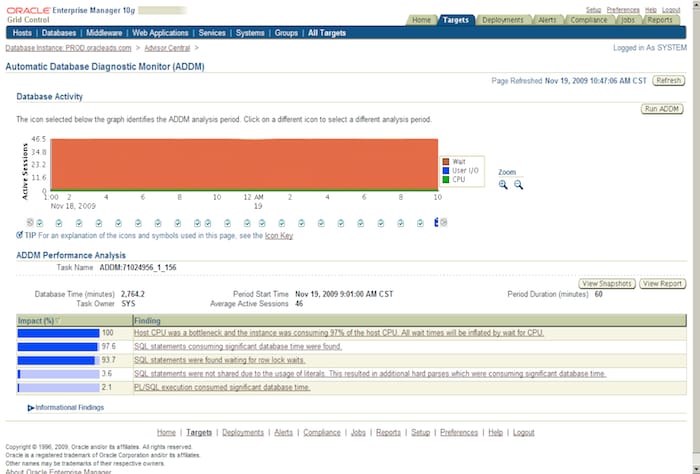Open the Icon Key link
Screen dimensions: 700x474
point(279,236)
